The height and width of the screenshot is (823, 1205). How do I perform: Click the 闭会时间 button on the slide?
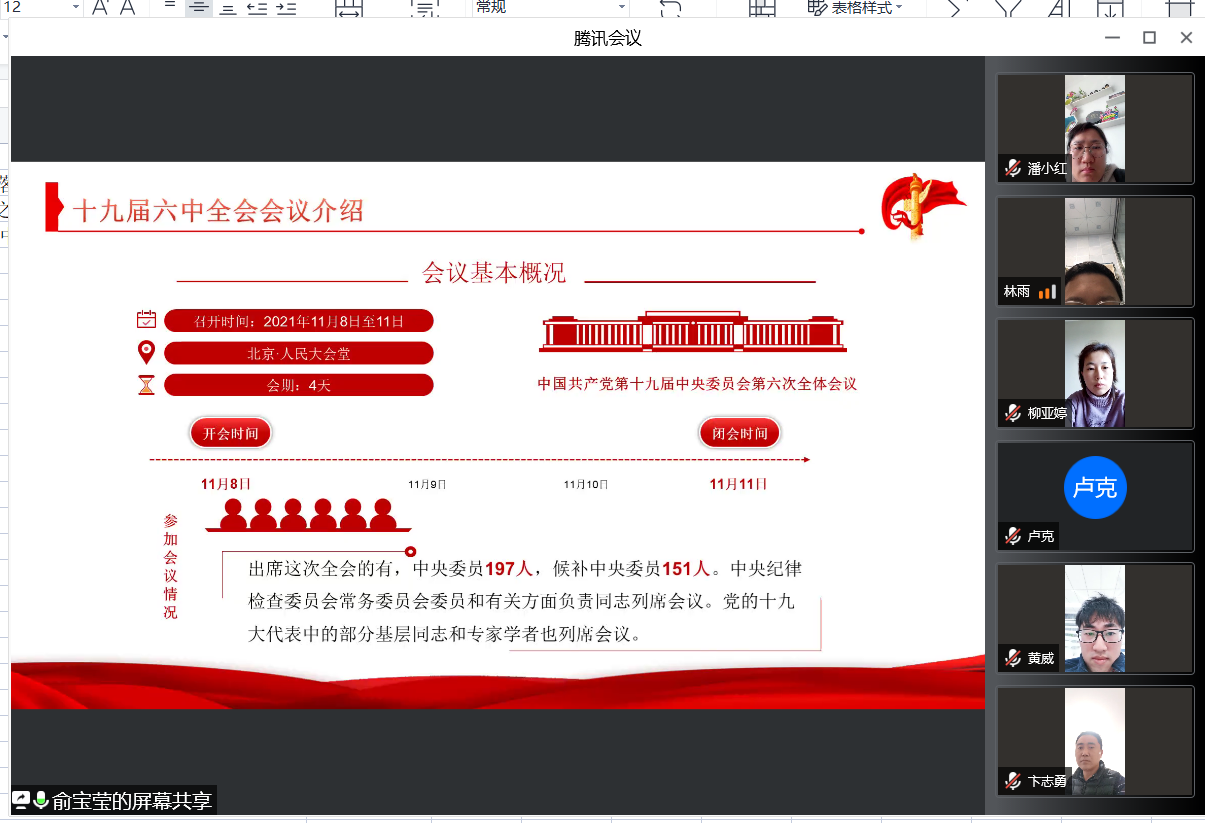[739, 433]
